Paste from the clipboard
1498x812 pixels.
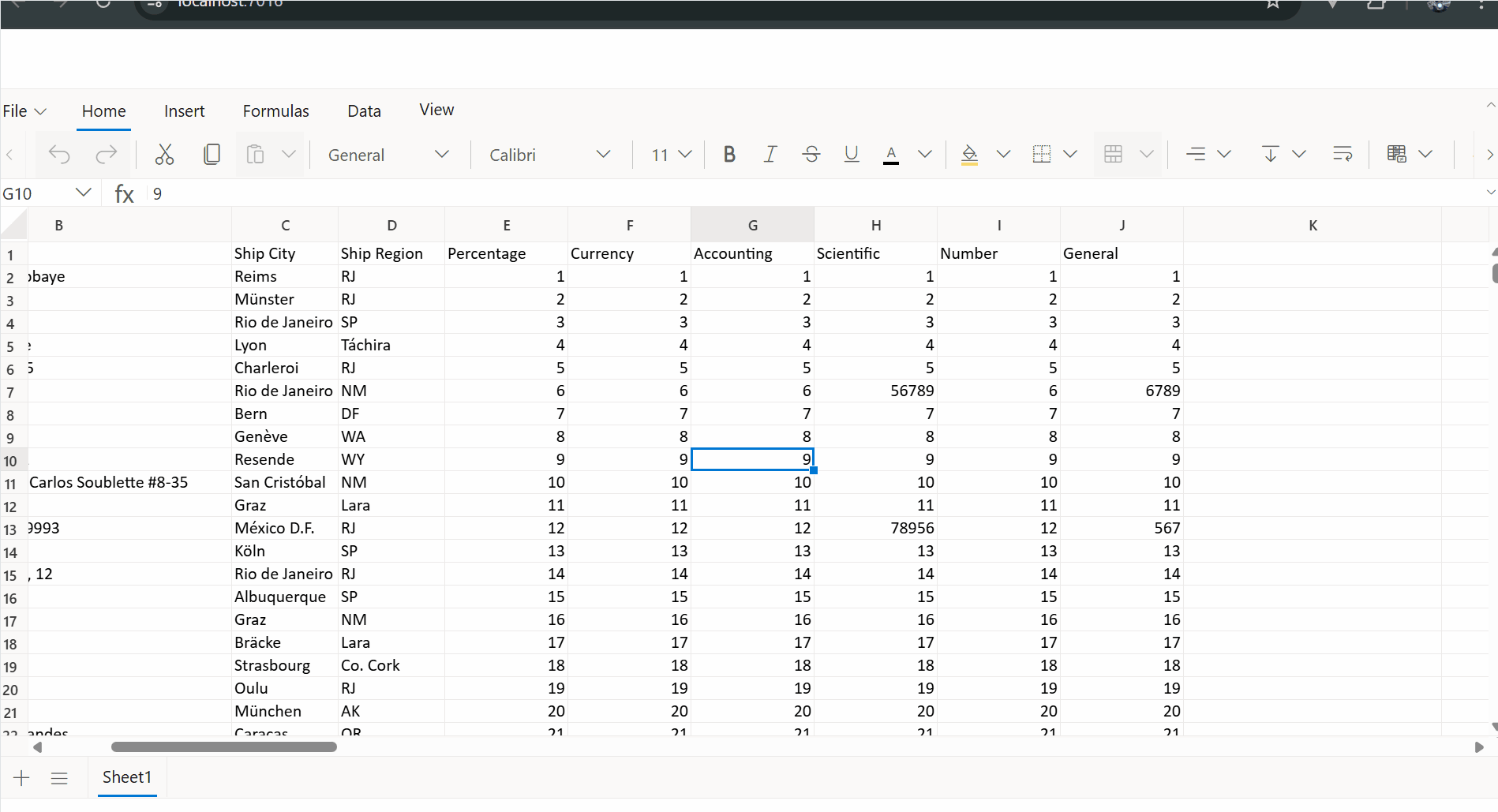coord(255,154)
